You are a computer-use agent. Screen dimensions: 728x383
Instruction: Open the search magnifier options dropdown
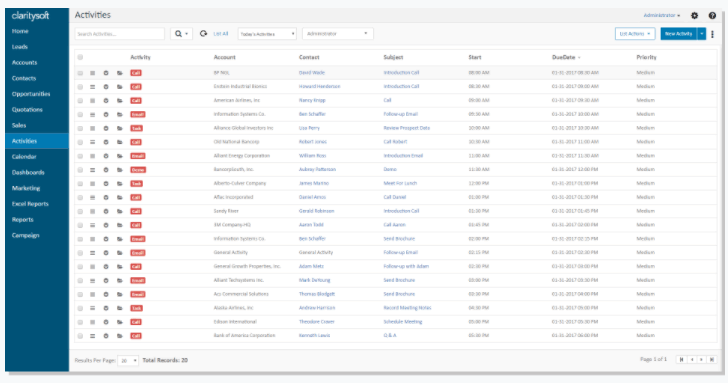coord(182,34)
